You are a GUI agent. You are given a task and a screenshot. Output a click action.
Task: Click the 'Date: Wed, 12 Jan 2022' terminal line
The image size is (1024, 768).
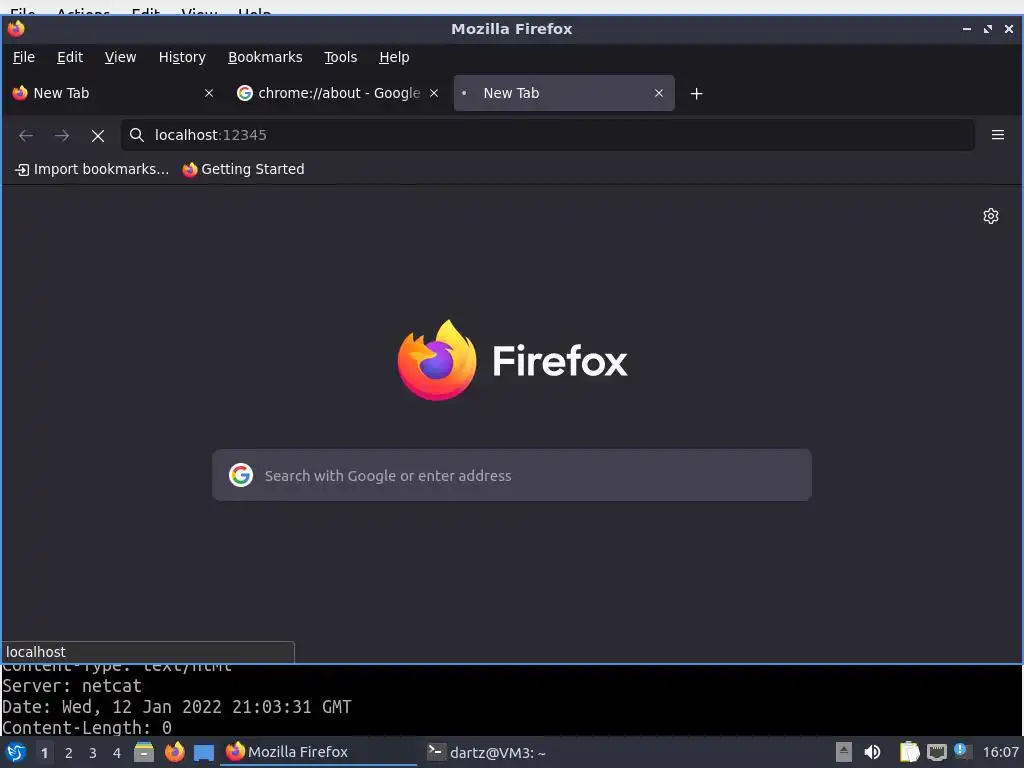(x=176, y=707)
